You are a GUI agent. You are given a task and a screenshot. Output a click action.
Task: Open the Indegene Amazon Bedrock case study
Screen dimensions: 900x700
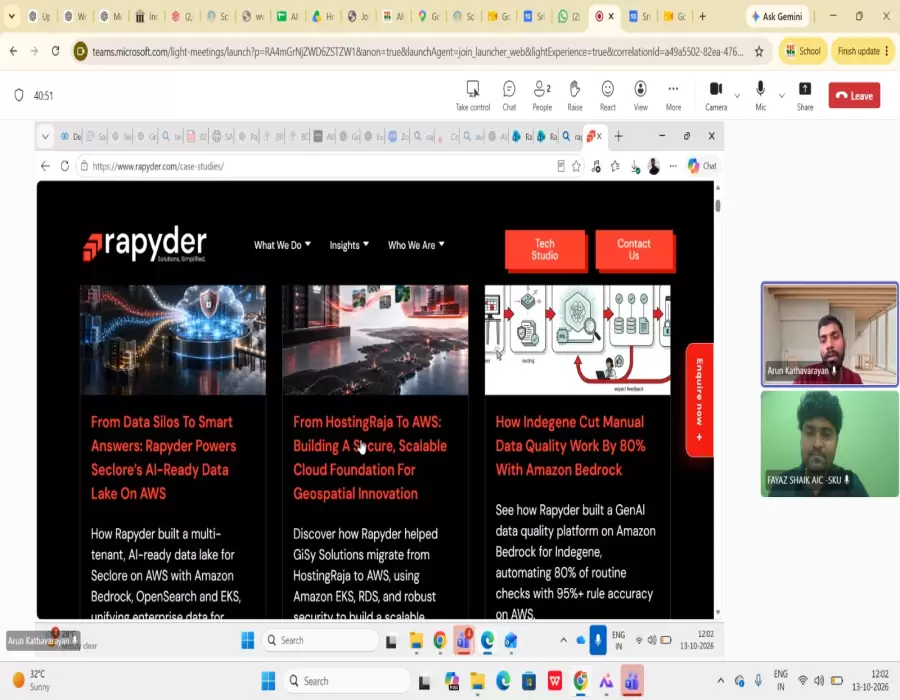(570, 446)
